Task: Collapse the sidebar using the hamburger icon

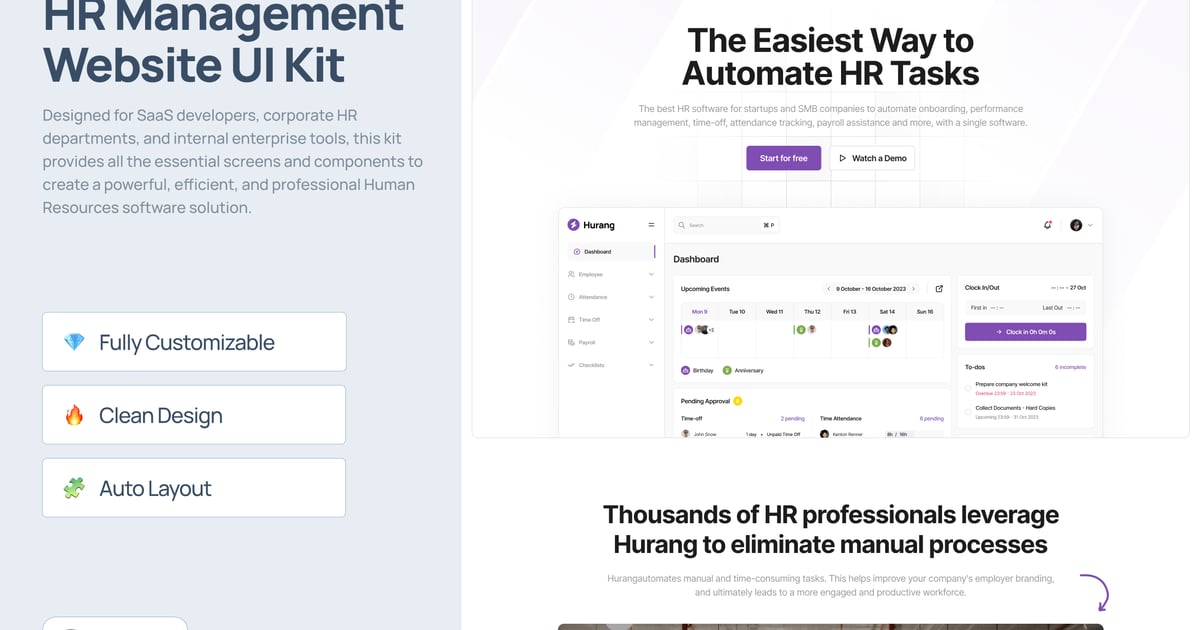Action: [650, 225]
